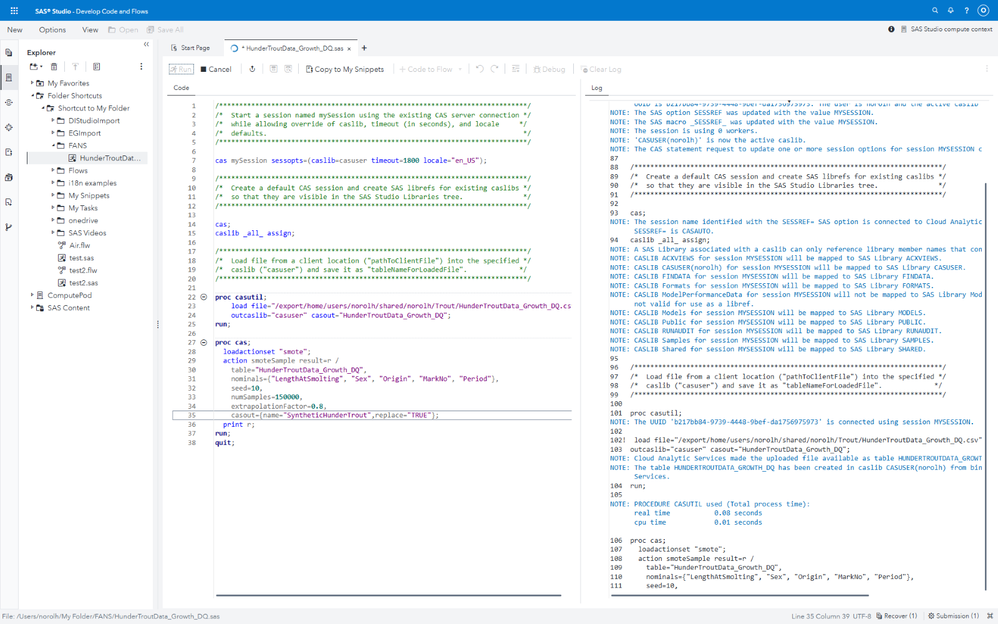Open Explorer pane more options menu
Viewport: 998px width, 624px height.
141,67
